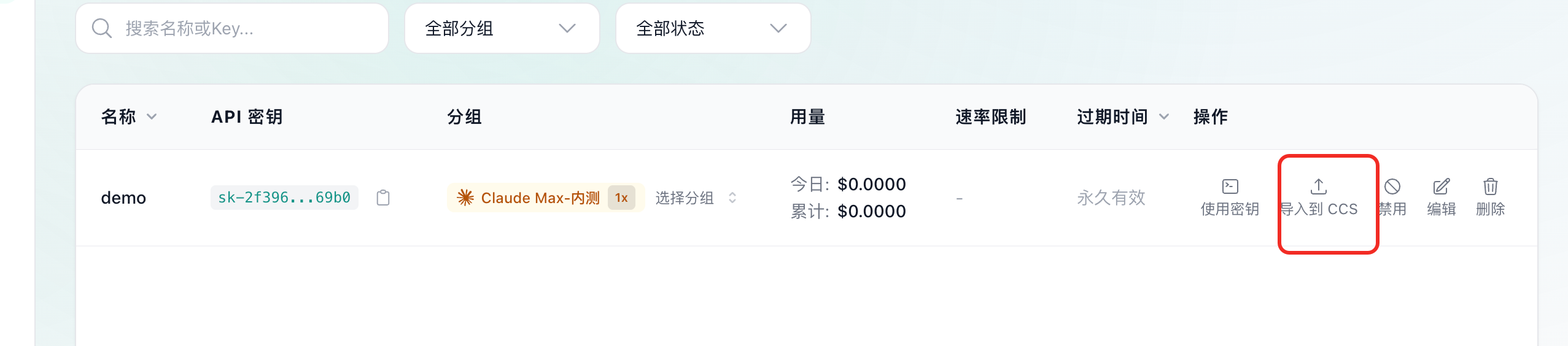Click the 1x rate multiplier badge

621,198
